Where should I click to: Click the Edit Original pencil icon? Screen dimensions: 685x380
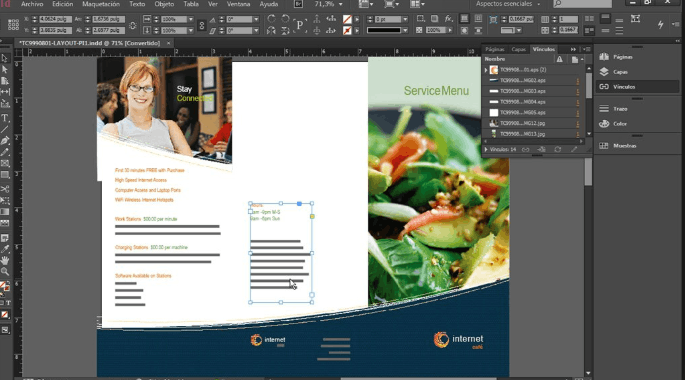click(574, 149)
